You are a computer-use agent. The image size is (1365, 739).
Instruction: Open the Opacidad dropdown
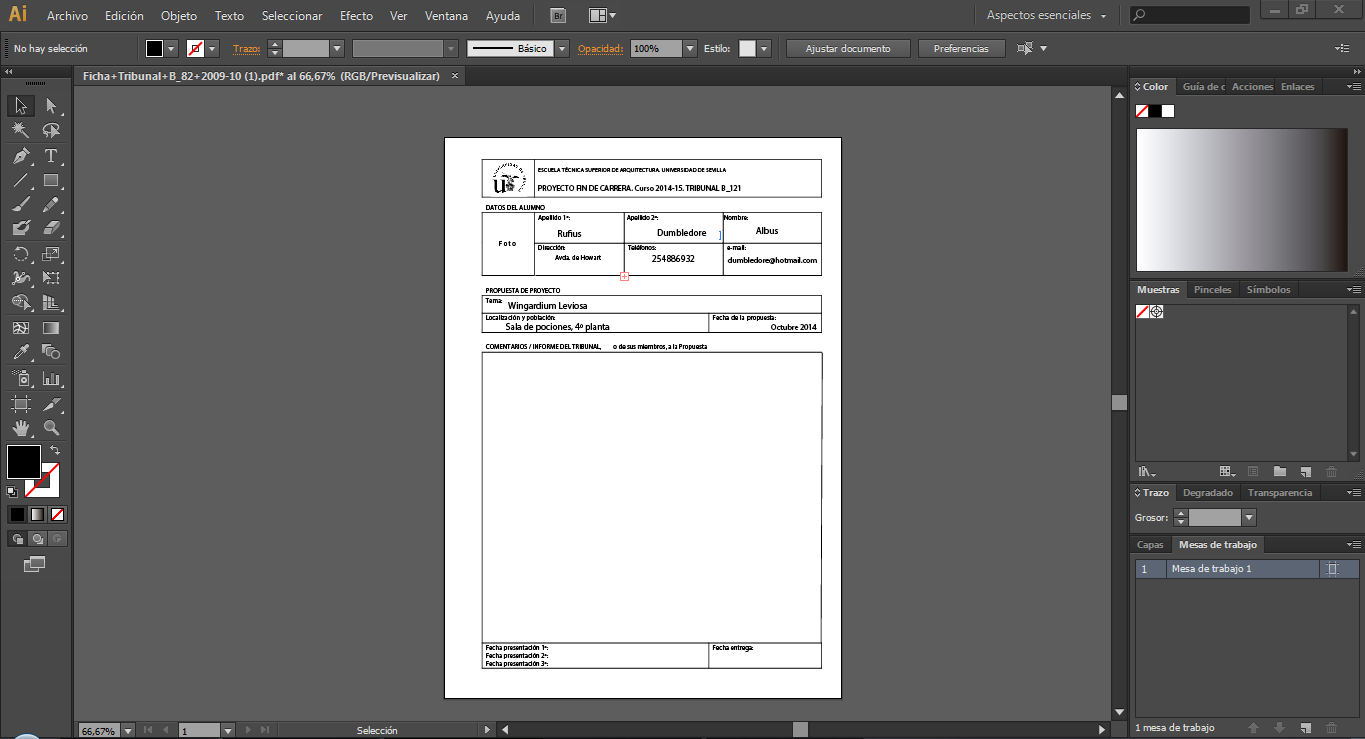click(x=688, y=47)
